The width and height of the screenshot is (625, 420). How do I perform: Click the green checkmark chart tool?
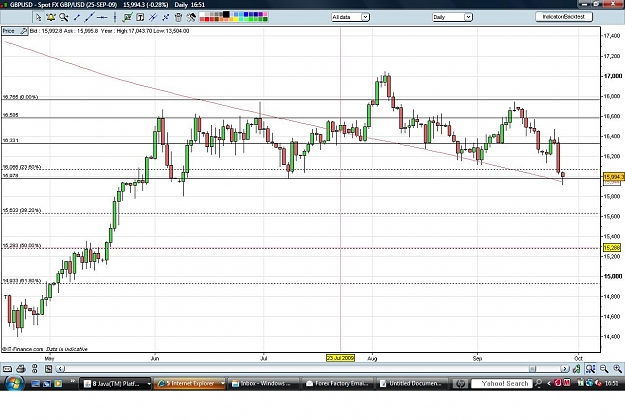[128, 17]
